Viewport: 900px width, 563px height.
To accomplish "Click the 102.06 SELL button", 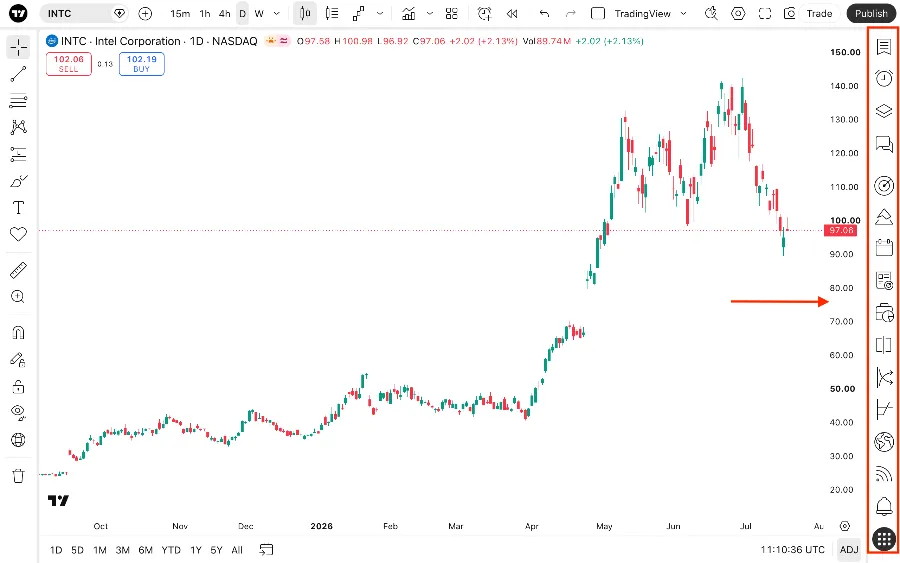I will pyautogui.click(x=69, y=64).
